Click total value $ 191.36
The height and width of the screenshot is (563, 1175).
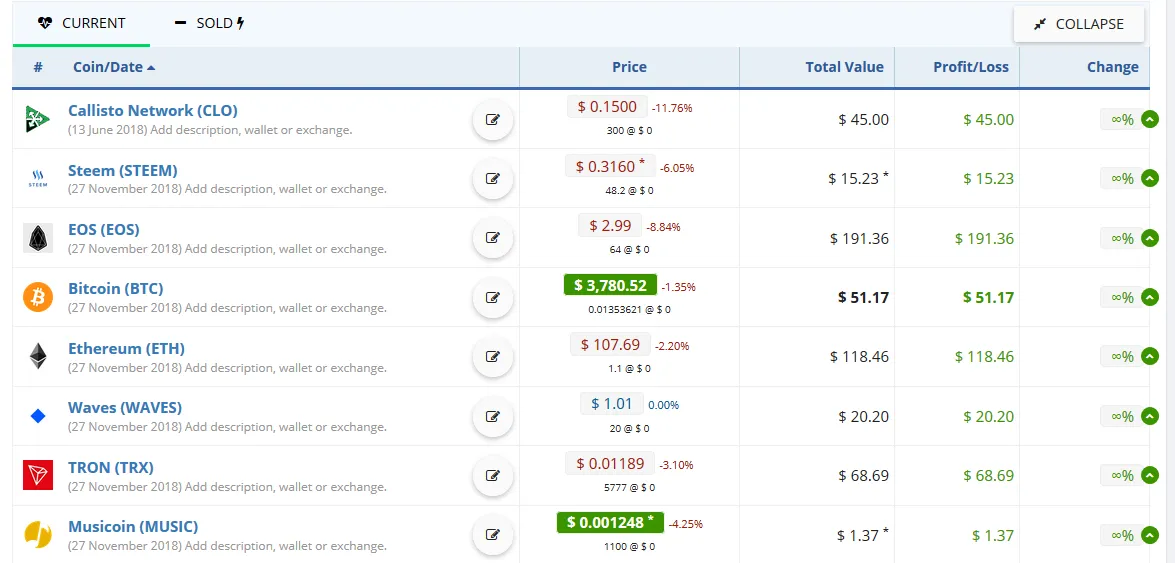(x=860, y=238)
